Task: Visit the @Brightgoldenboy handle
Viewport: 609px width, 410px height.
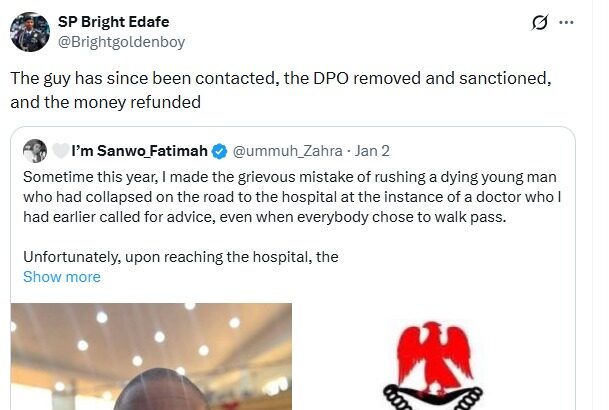Action: pyautogui.click(x=122, y=42)
